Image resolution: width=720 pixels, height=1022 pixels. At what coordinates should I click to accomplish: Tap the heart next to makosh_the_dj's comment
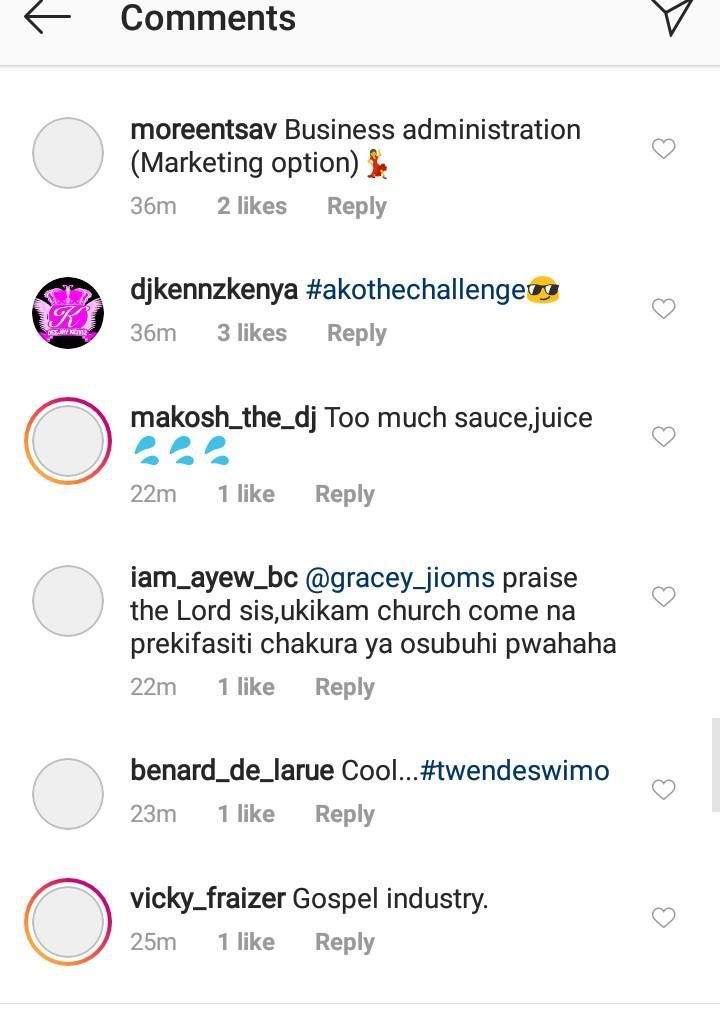pos(664,436)
